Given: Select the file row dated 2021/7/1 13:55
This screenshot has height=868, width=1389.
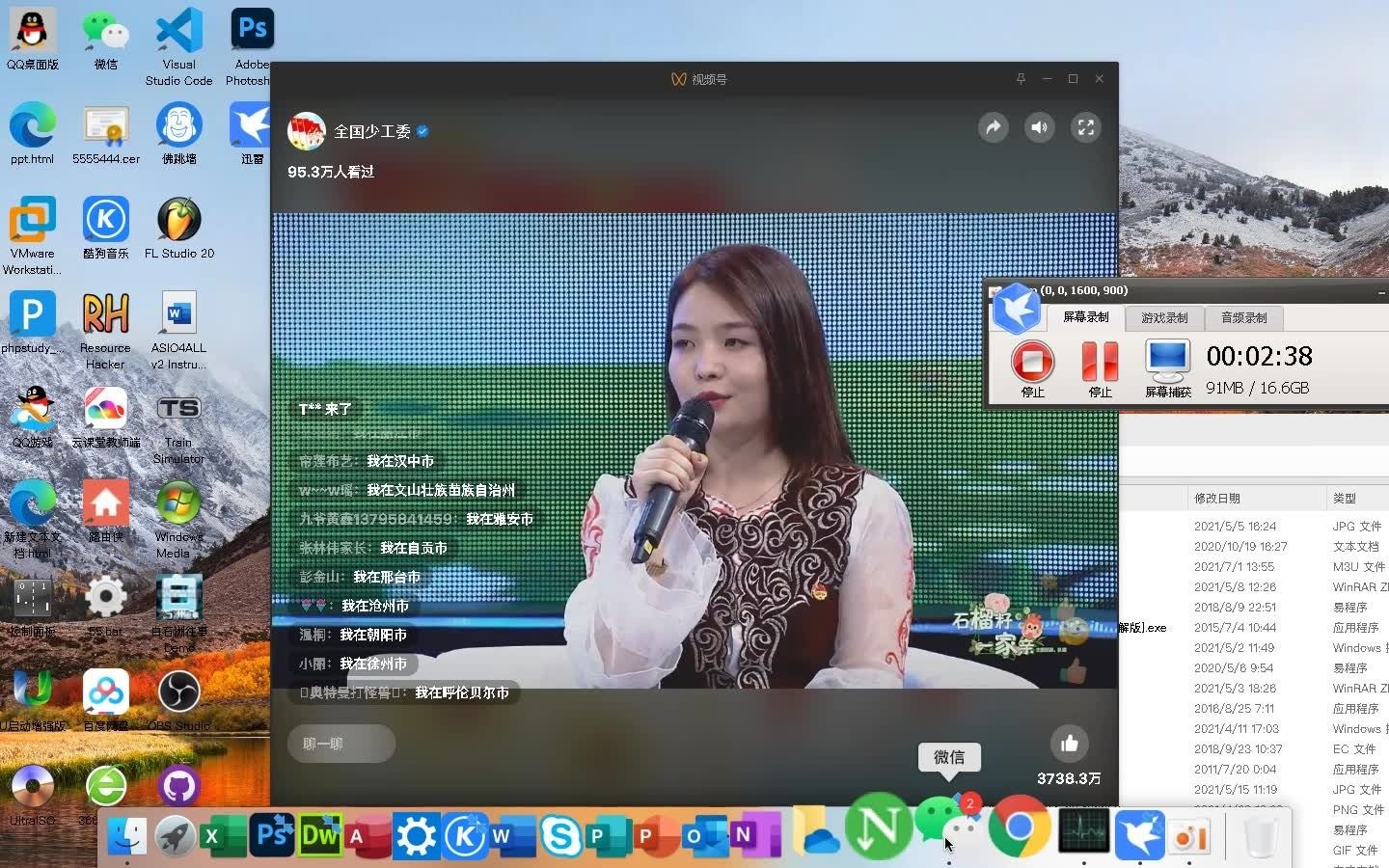Looking at the screenshot, I should (1254, 566).
